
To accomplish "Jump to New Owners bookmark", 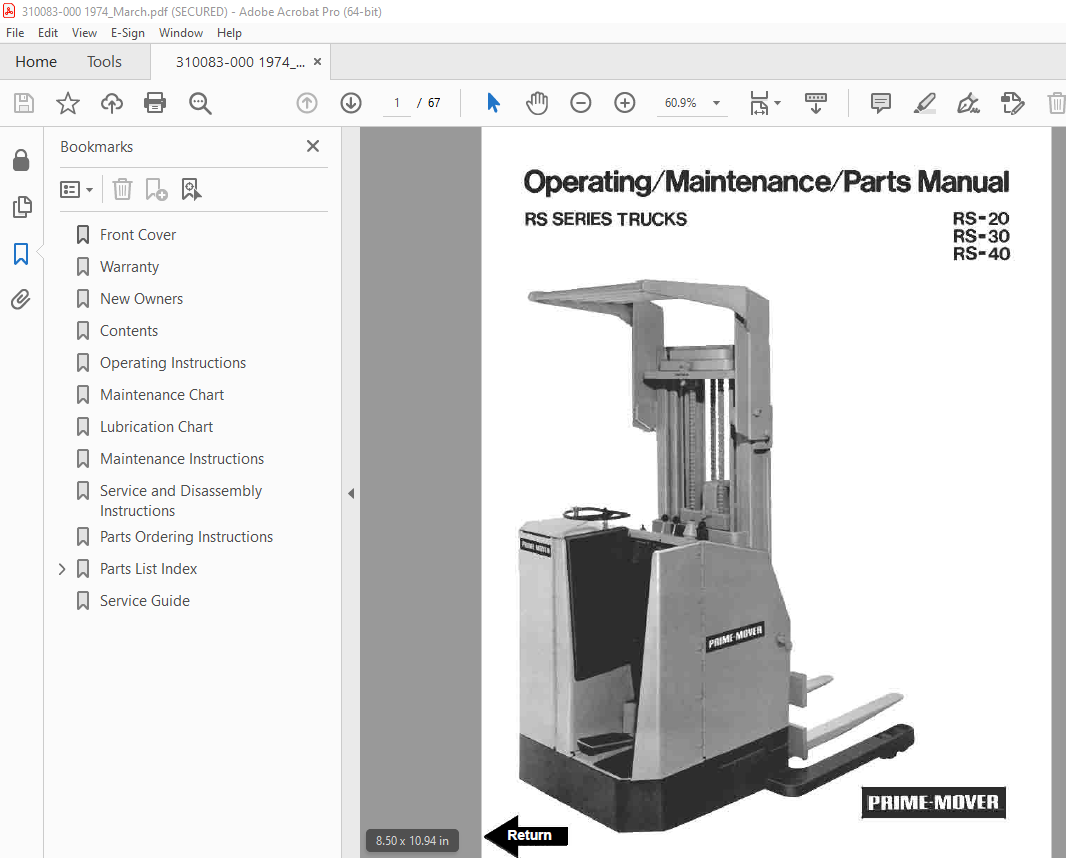I will point(141,298).
